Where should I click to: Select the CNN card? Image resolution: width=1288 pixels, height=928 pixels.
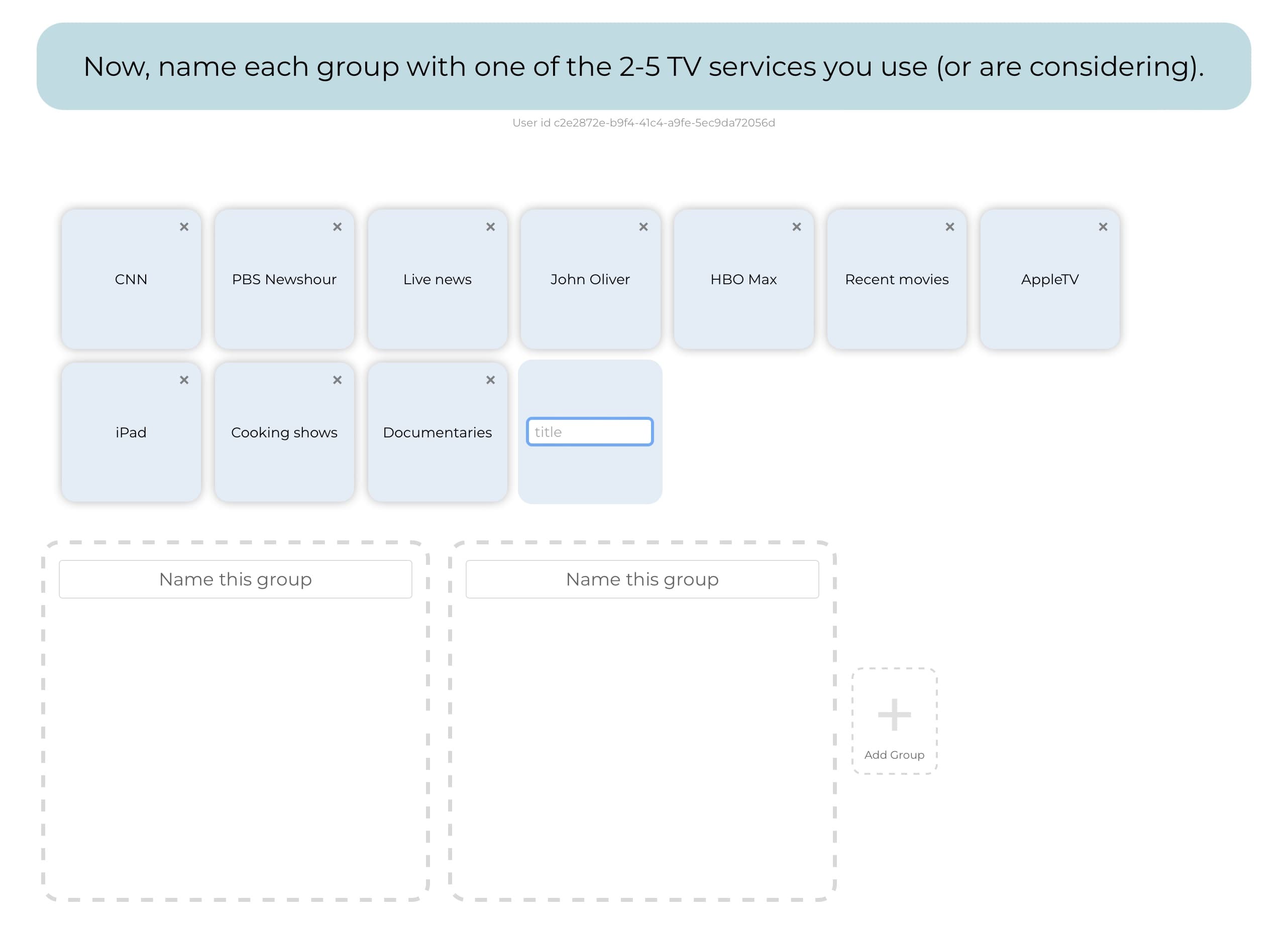131,279
